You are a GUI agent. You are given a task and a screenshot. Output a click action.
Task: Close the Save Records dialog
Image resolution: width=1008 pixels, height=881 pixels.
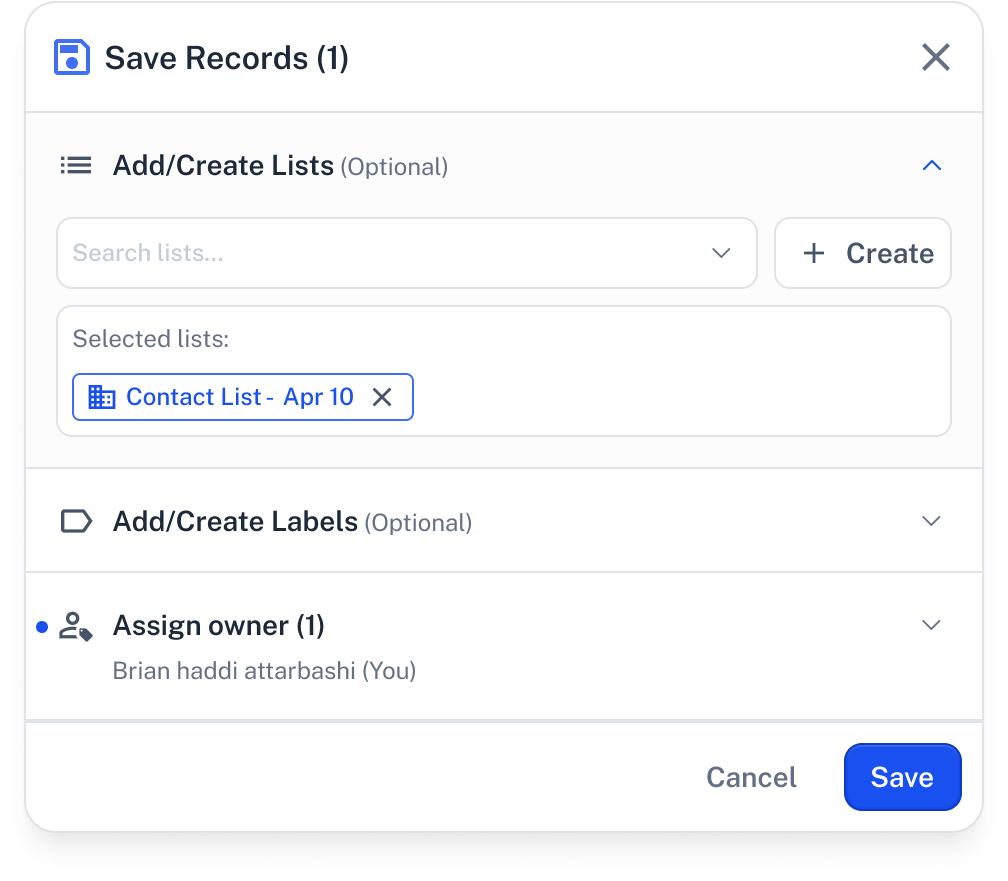(x=935, y=57)
